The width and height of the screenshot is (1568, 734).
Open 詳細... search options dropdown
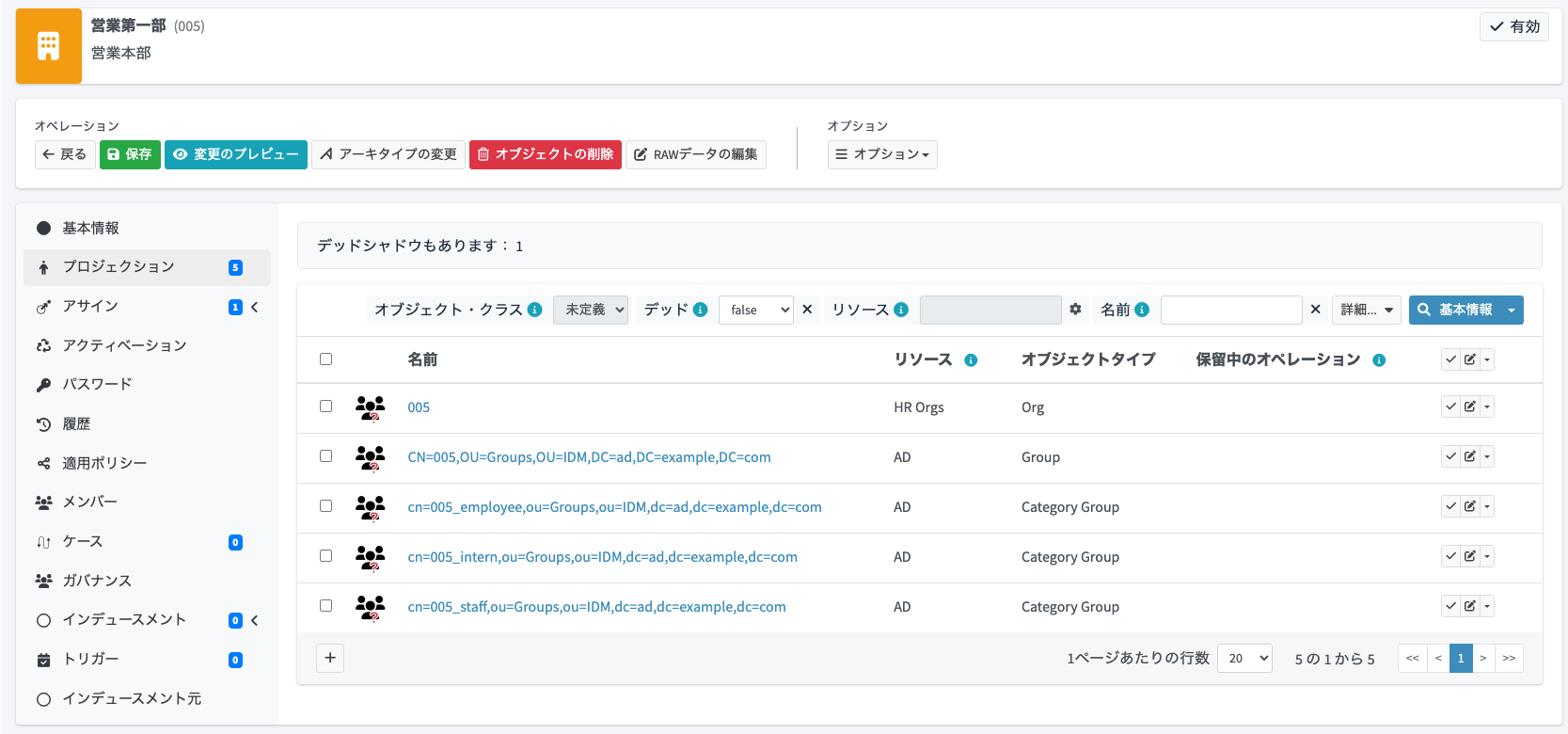coord(1367,310)
